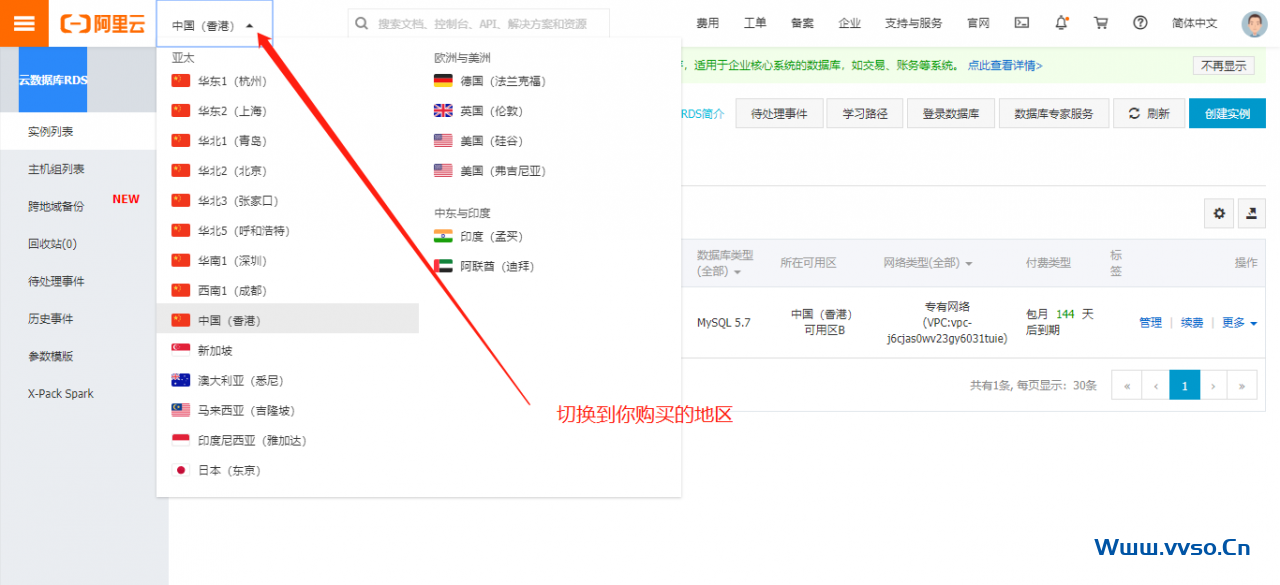Dismiss the banner with 不再显示
Image resolution: width=1280 pixels, height=585 pixels.
tap(1223, 66)
